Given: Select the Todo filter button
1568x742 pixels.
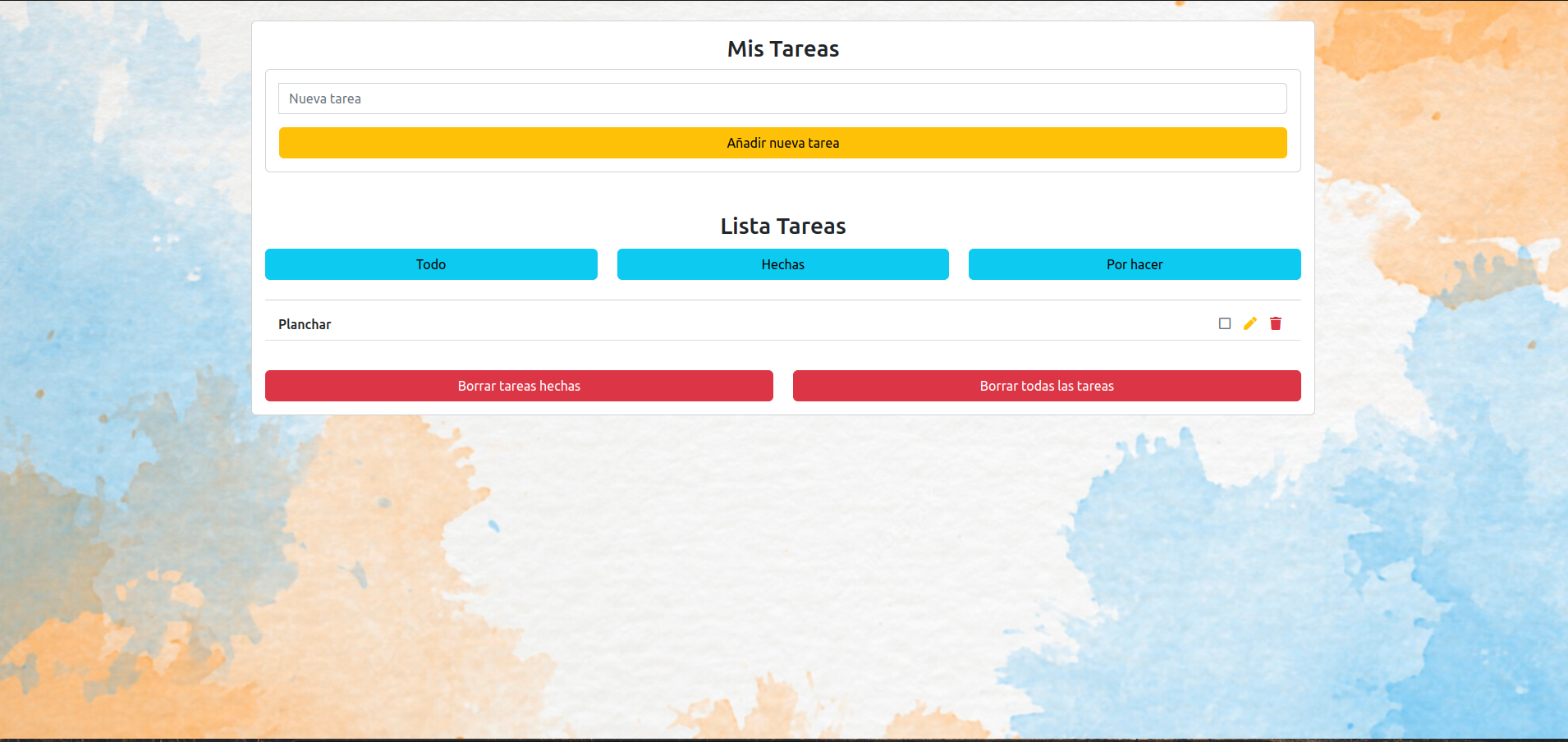Looking at the screenshot, I should [x=431, y=263].
